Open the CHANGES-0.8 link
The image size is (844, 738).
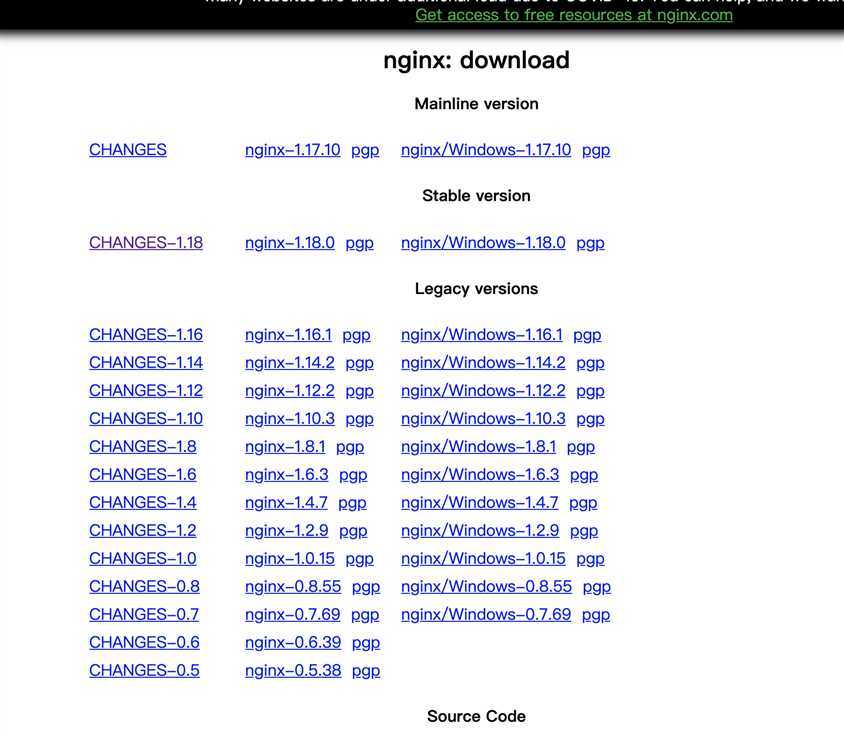click(x=144, y=587)
